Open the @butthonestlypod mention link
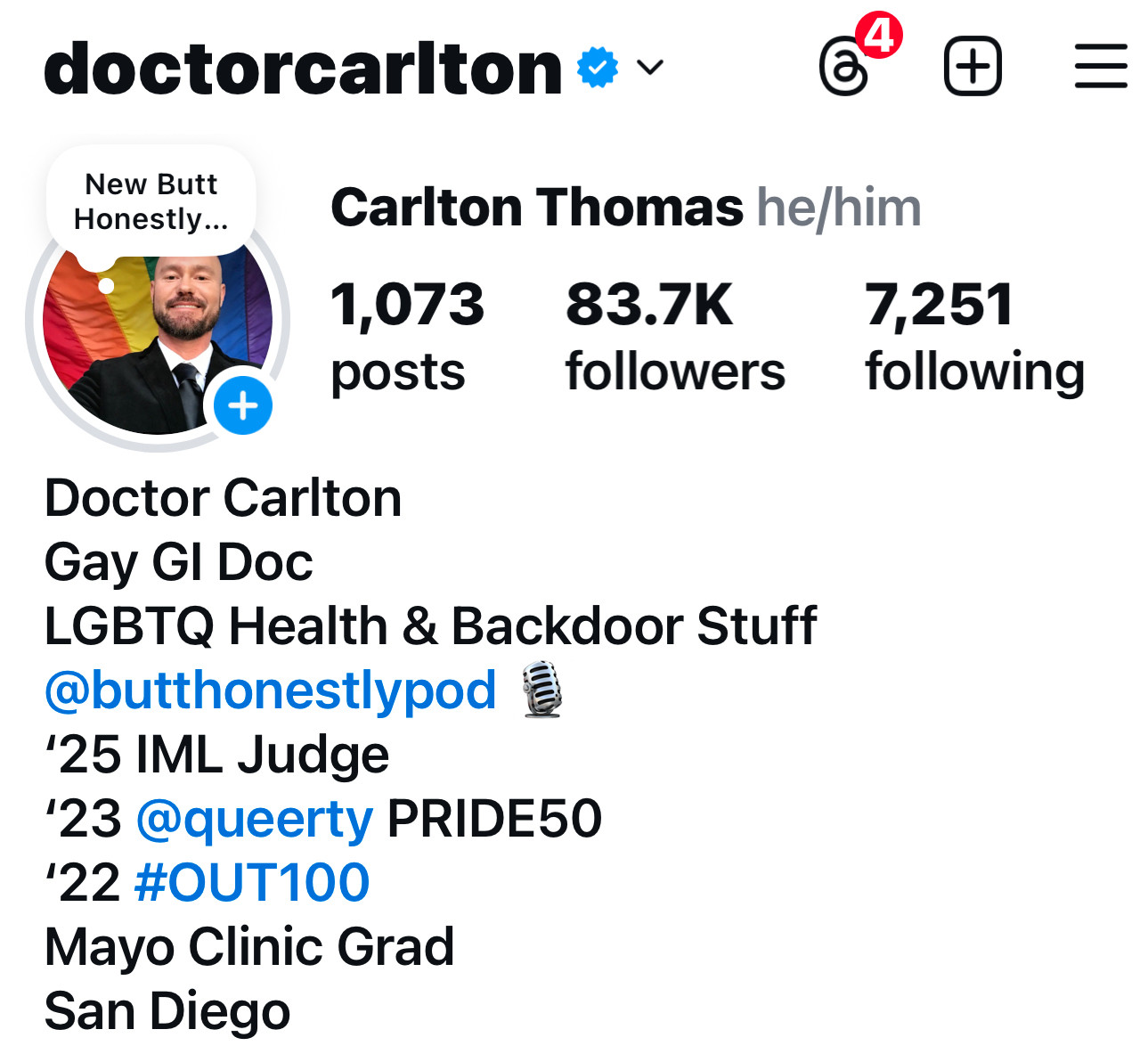Screen dimensions: 1148x1054 270,690
